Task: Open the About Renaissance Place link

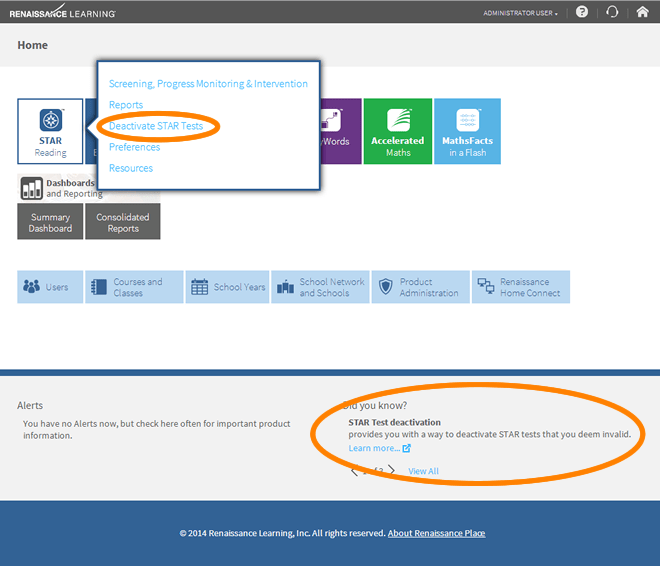Action: (x=436, y=533)
